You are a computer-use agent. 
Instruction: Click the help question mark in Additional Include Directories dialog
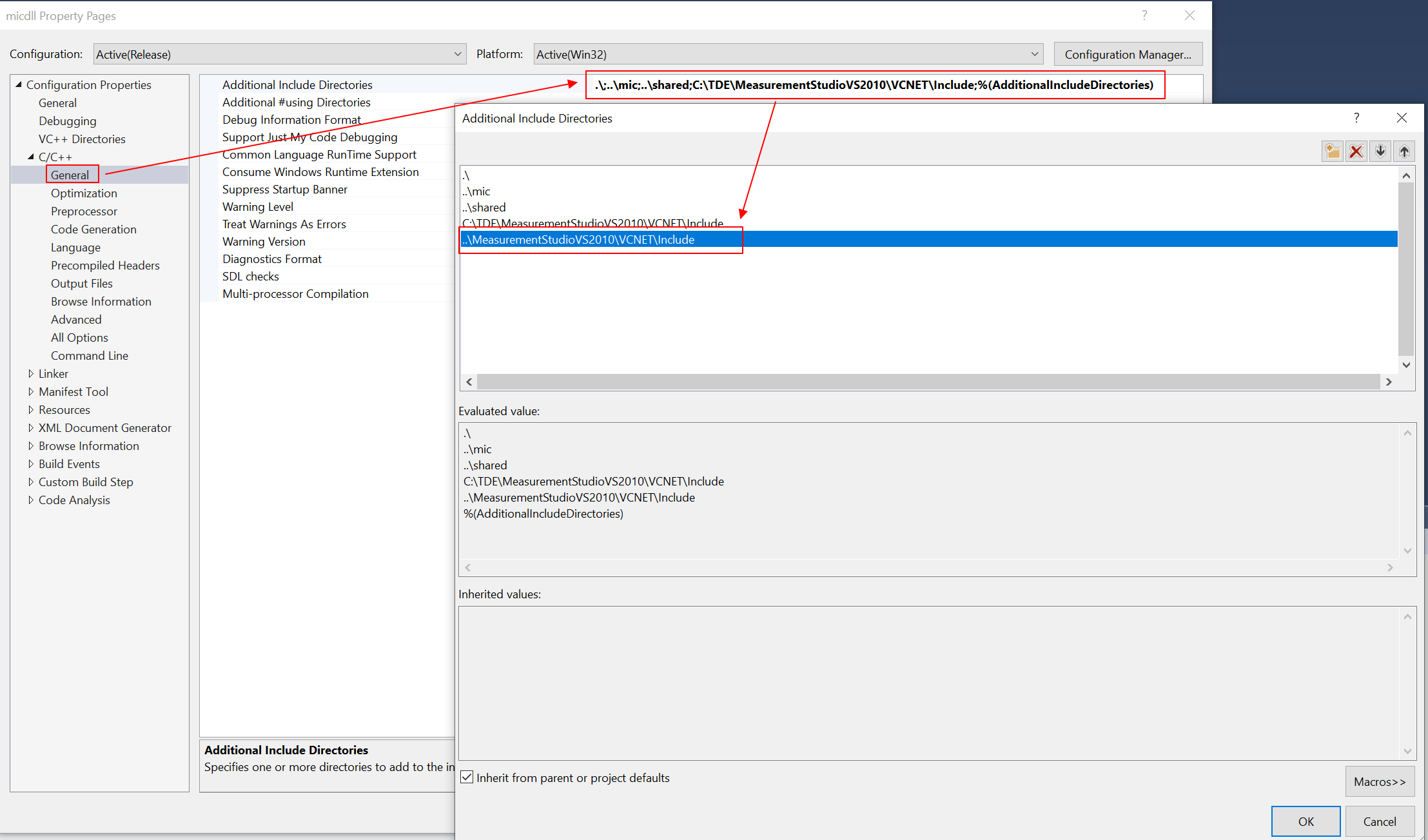(1356, 117)
